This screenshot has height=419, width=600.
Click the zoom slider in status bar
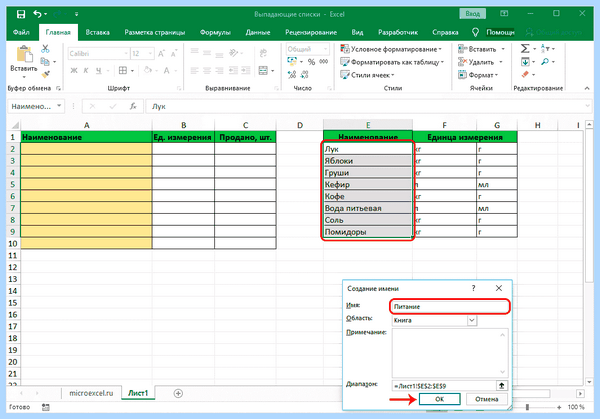(527, 407)
